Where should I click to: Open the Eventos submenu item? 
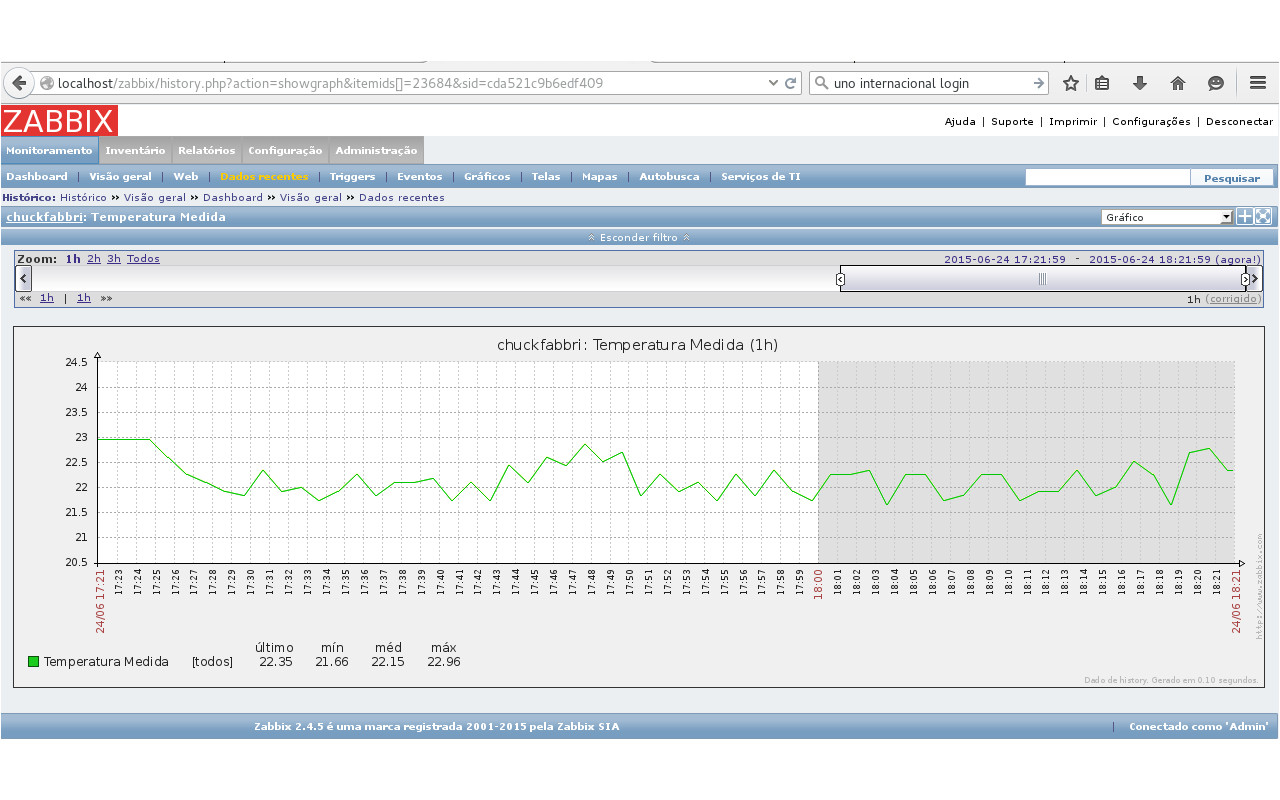pyautogui.click(x=419, y=177)
